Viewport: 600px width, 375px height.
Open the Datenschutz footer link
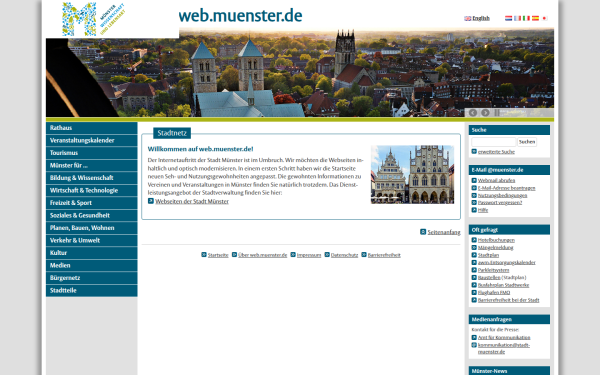tap(344, 255)
